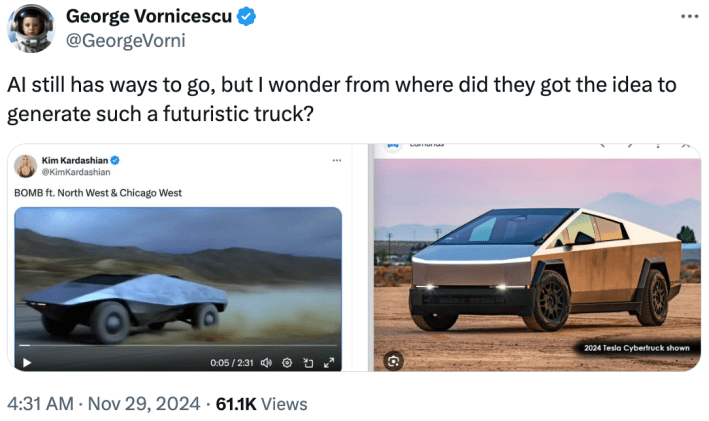The height and width of the screenshot is (421, 709).
Task: Open options on Kim Kardashian's embedded tweet
Action: click(x=336, y=160)
